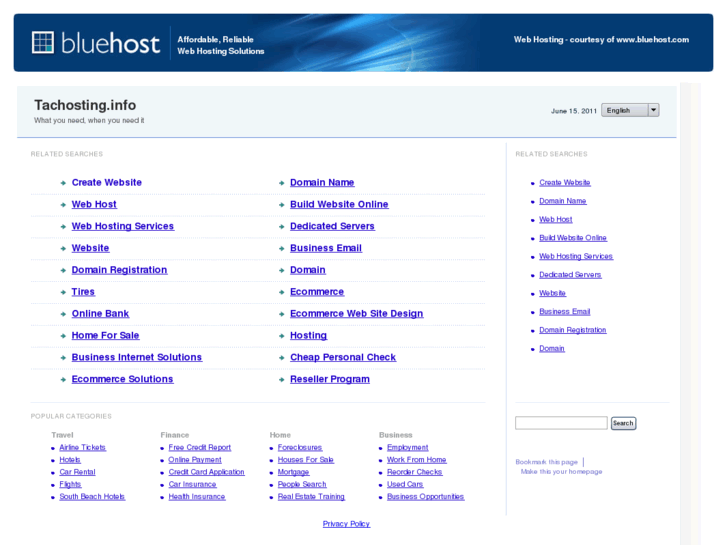The height and width of the screenshot is (545, 727).
Task: Open Mortgage link
Action: (x=293, y=472)
